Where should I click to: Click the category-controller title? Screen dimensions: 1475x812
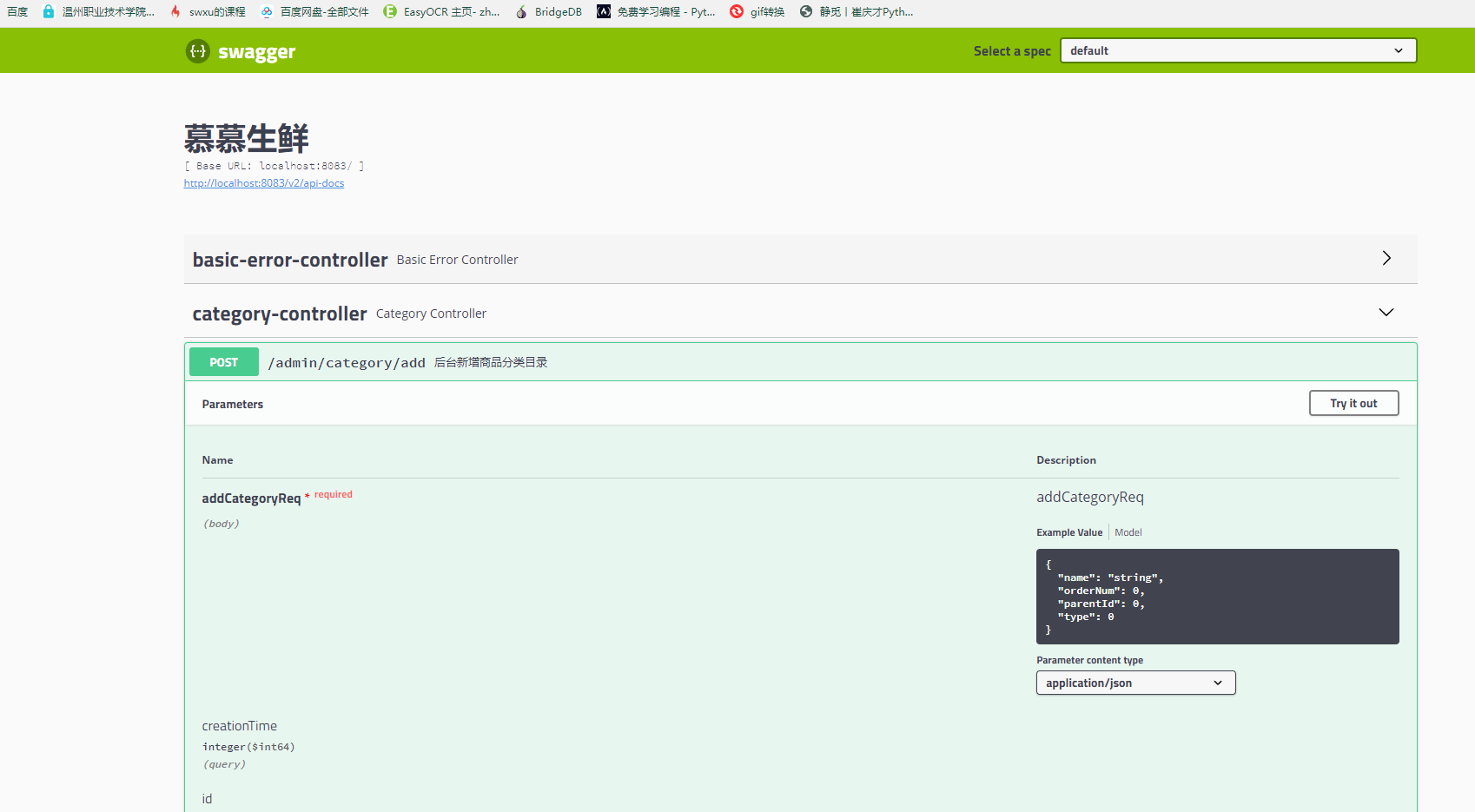coord(280,314)
